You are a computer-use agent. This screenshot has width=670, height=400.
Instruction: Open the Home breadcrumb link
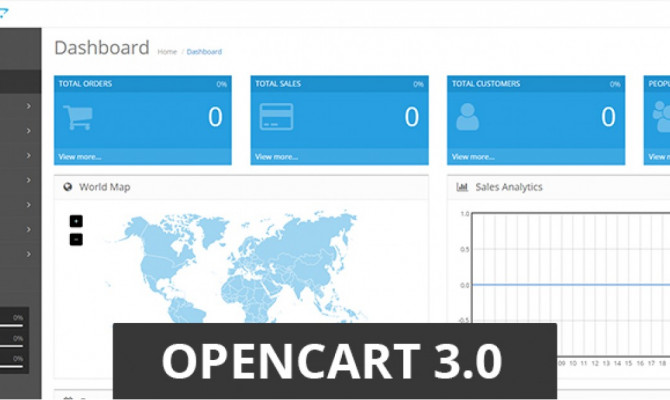click(x=167, y=51)
